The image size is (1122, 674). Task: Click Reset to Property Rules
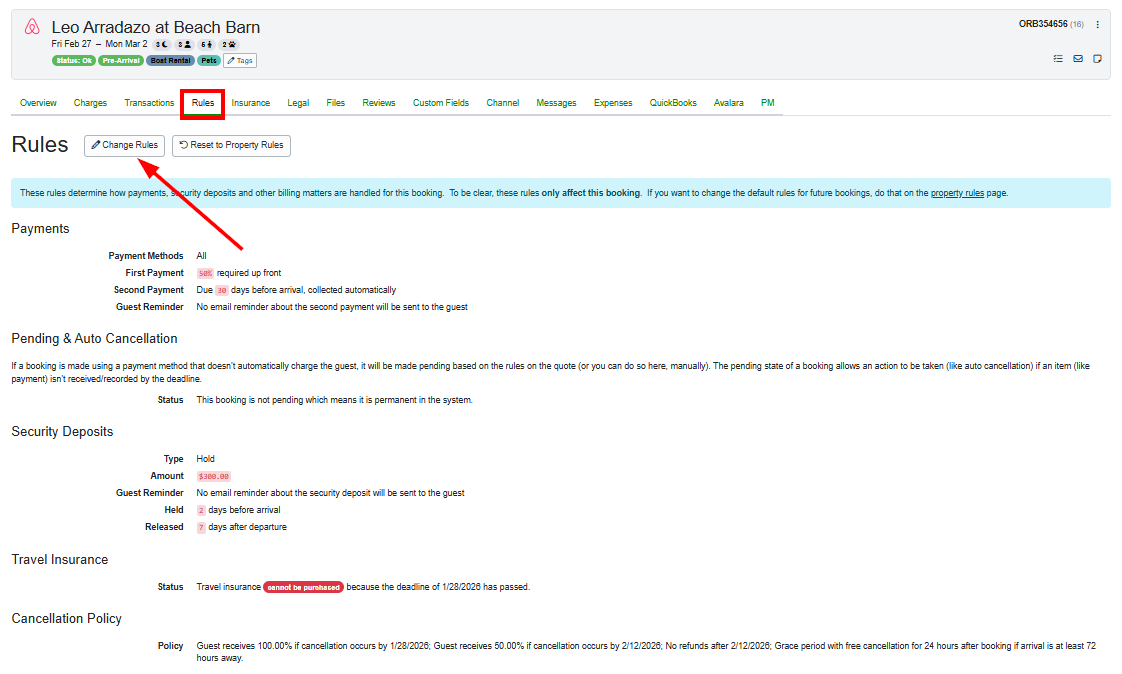point(231,145)
